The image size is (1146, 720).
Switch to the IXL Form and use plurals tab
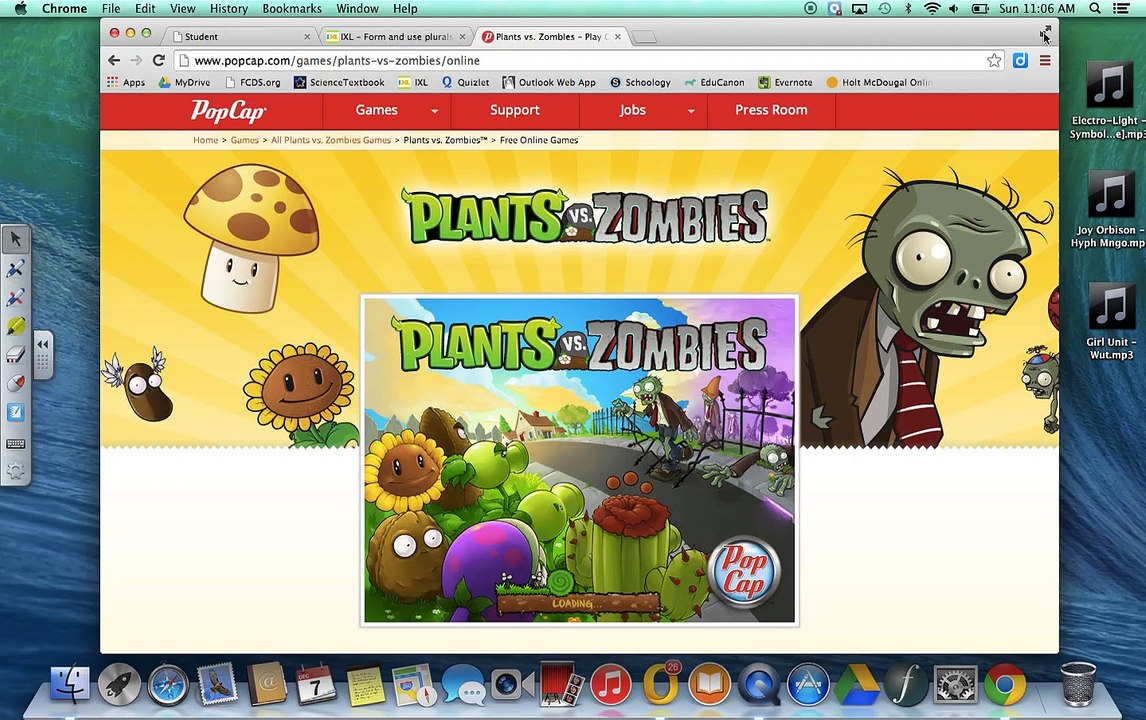pos(395,37)
